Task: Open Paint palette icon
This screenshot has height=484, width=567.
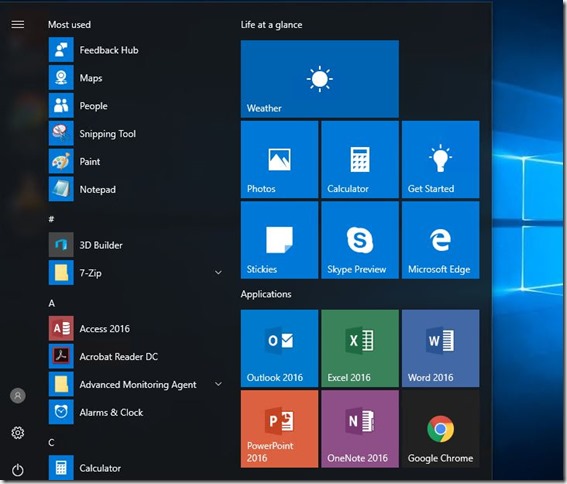Action: point(61,161)
